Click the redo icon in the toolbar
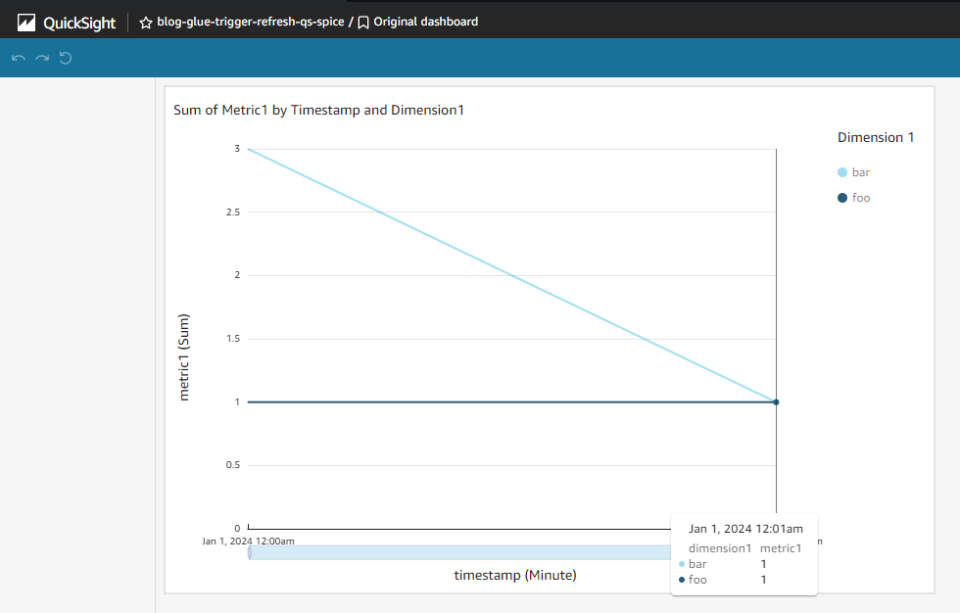The width and height of the screenshot is (960, 613). (40, 57)
